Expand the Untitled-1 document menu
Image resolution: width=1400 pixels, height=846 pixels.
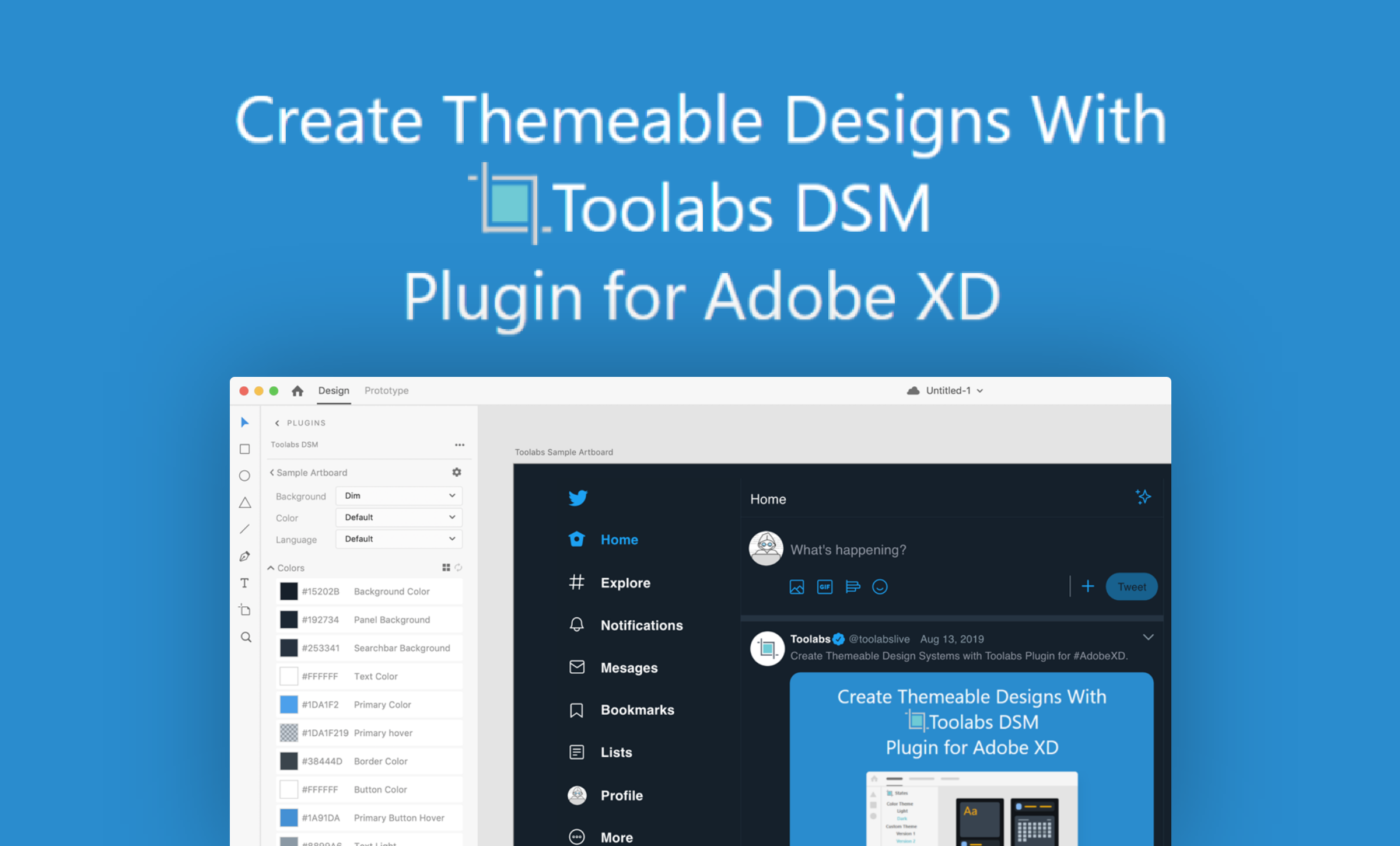[x=981, y=390]
